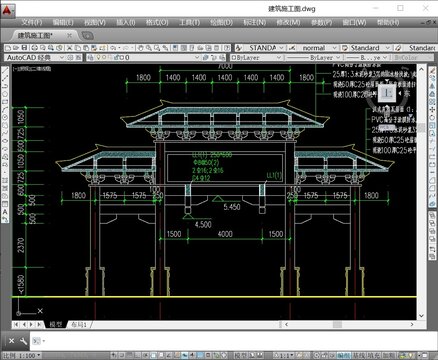The height and width of the screenshot is (360, 438).
Task: Select the Zoom Realtime magnifier tool
Action: point(148,48)
